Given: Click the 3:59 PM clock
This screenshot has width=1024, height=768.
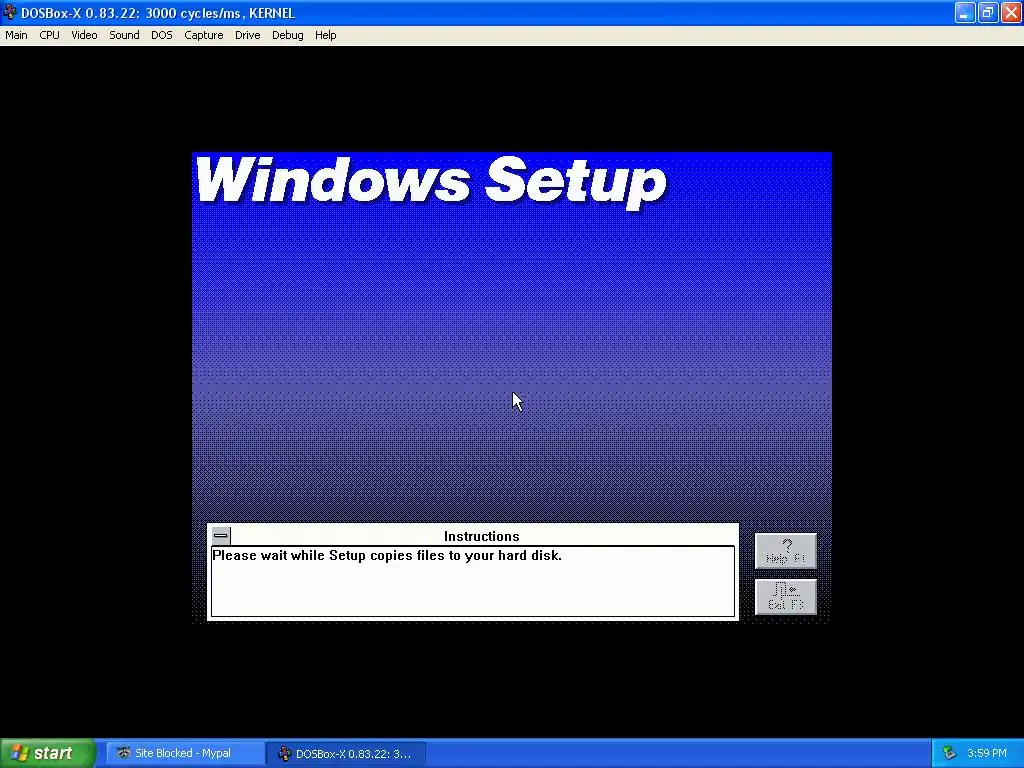Looking at the screenshot, I should click(x=987, y=753).
